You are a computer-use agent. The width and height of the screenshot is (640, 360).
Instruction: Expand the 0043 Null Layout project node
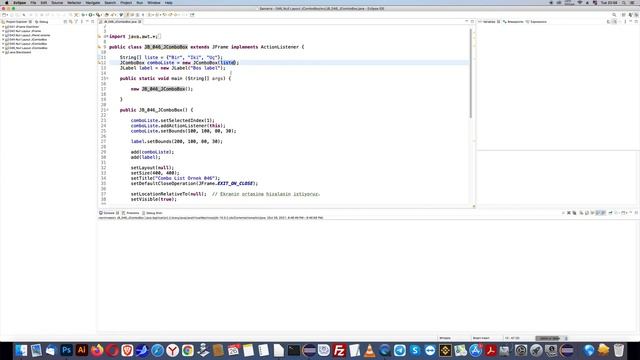coord(3,36)
